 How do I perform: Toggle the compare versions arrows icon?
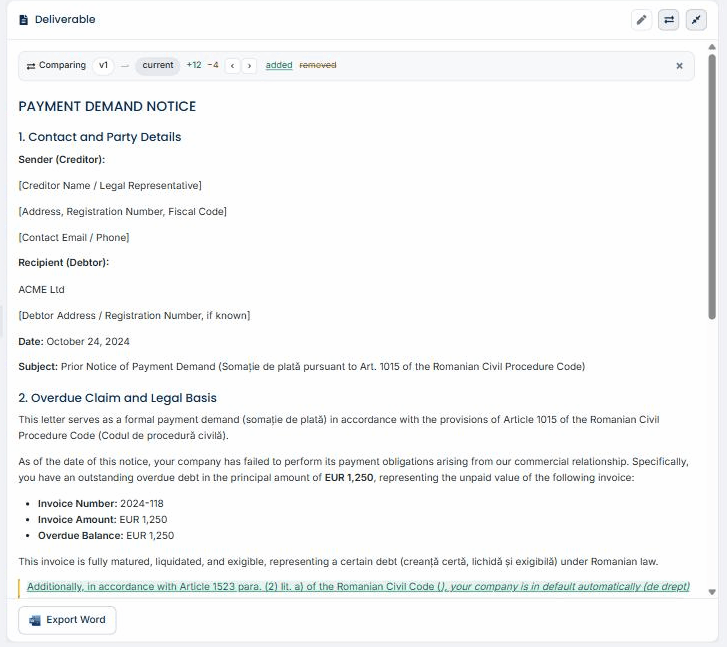tap(669, 20)
